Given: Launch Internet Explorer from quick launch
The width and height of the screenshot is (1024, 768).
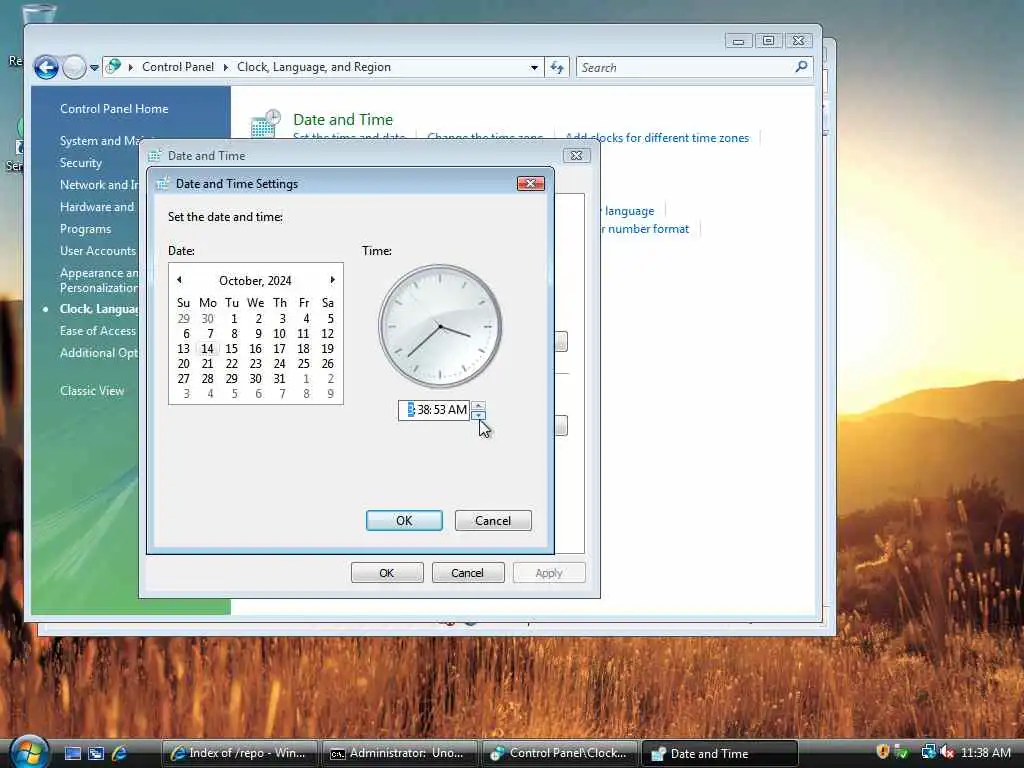Looking at the screenshot, I should tap(120, 753).
